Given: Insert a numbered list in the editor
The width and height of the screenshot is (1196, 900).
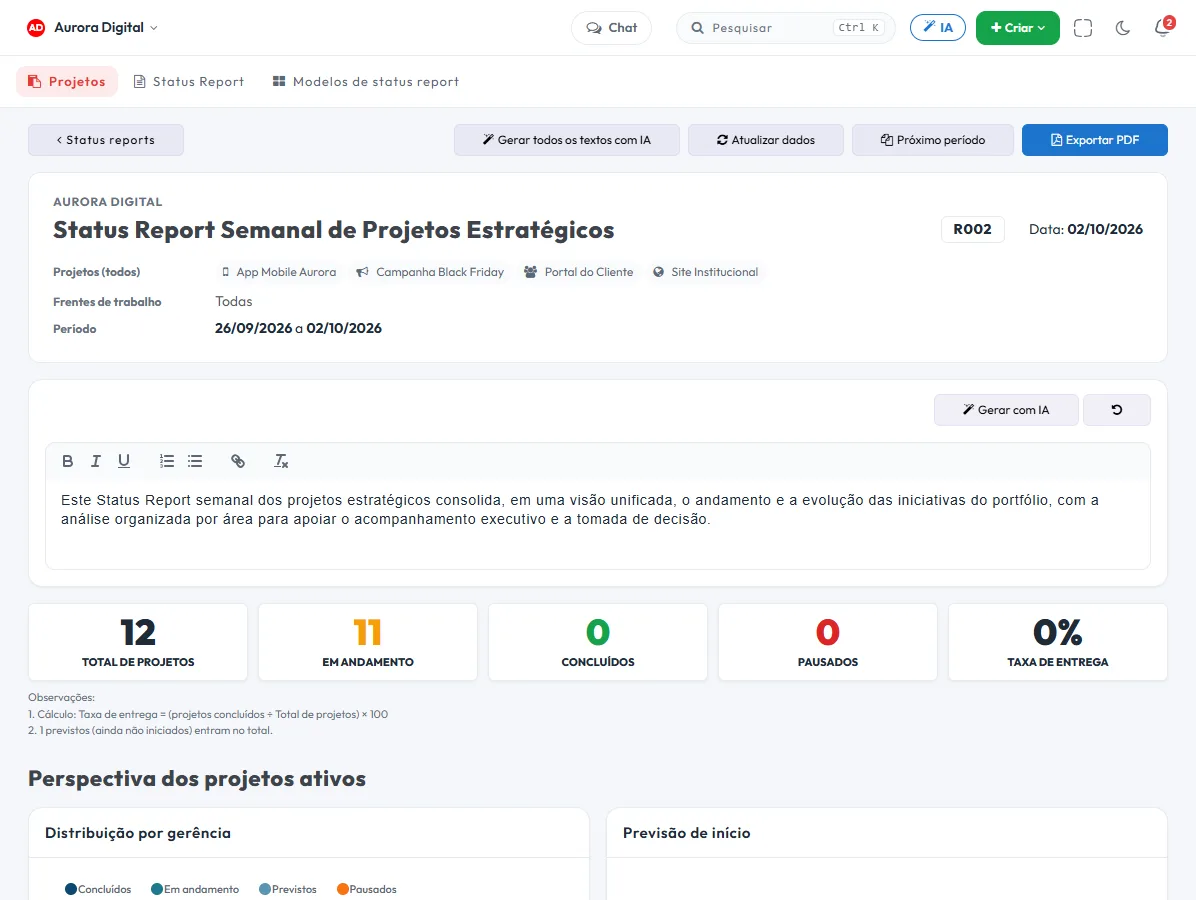Looking at the screenshot, I should click(x=167, y=461).
